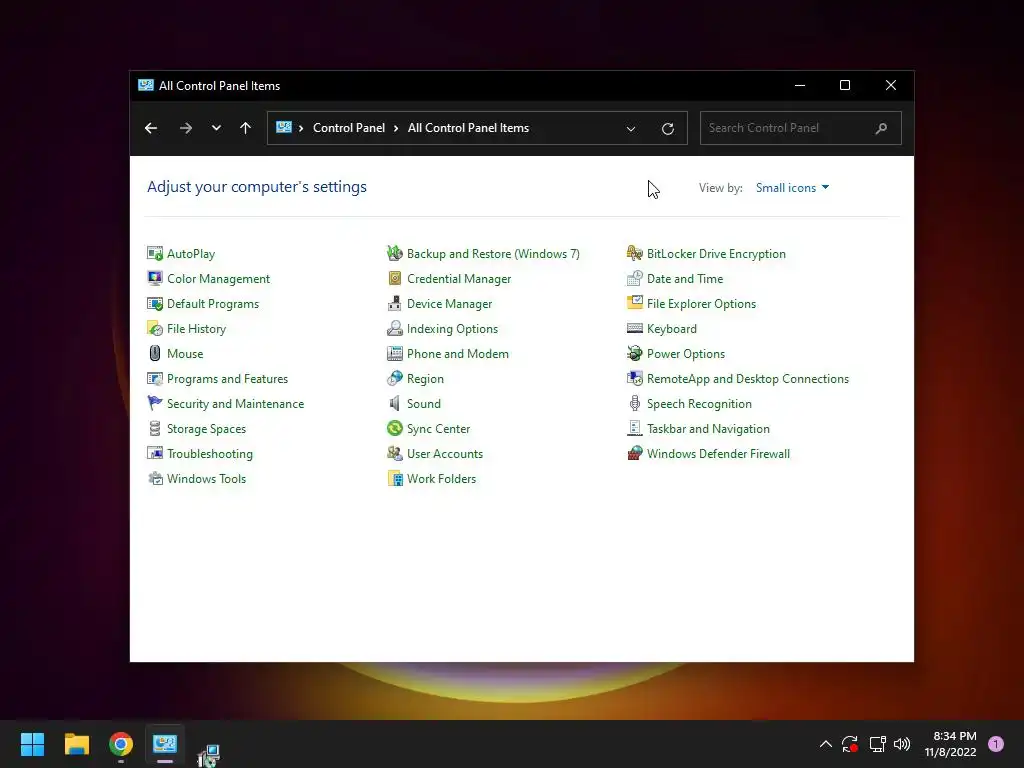Click the Programs and Features icon

pyautogui.click(x=155, y=379)
